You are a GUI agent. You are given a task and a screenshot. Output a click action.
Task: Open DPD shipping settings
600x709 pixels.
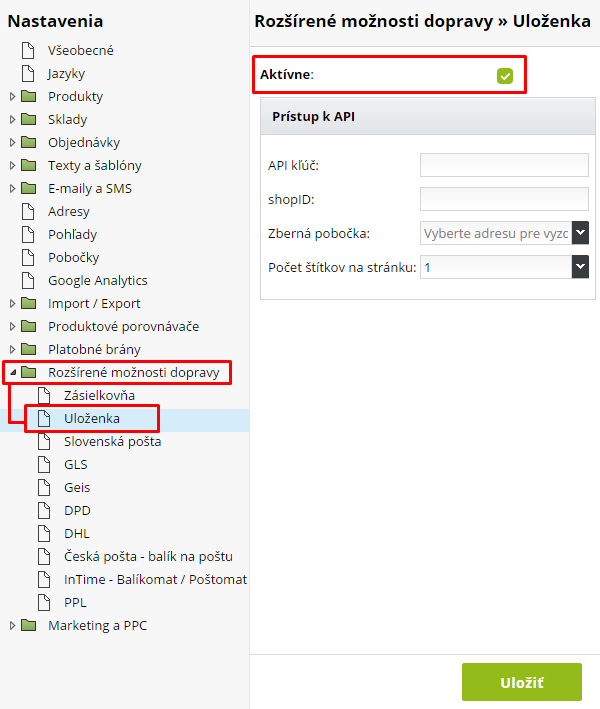[77, 510]
